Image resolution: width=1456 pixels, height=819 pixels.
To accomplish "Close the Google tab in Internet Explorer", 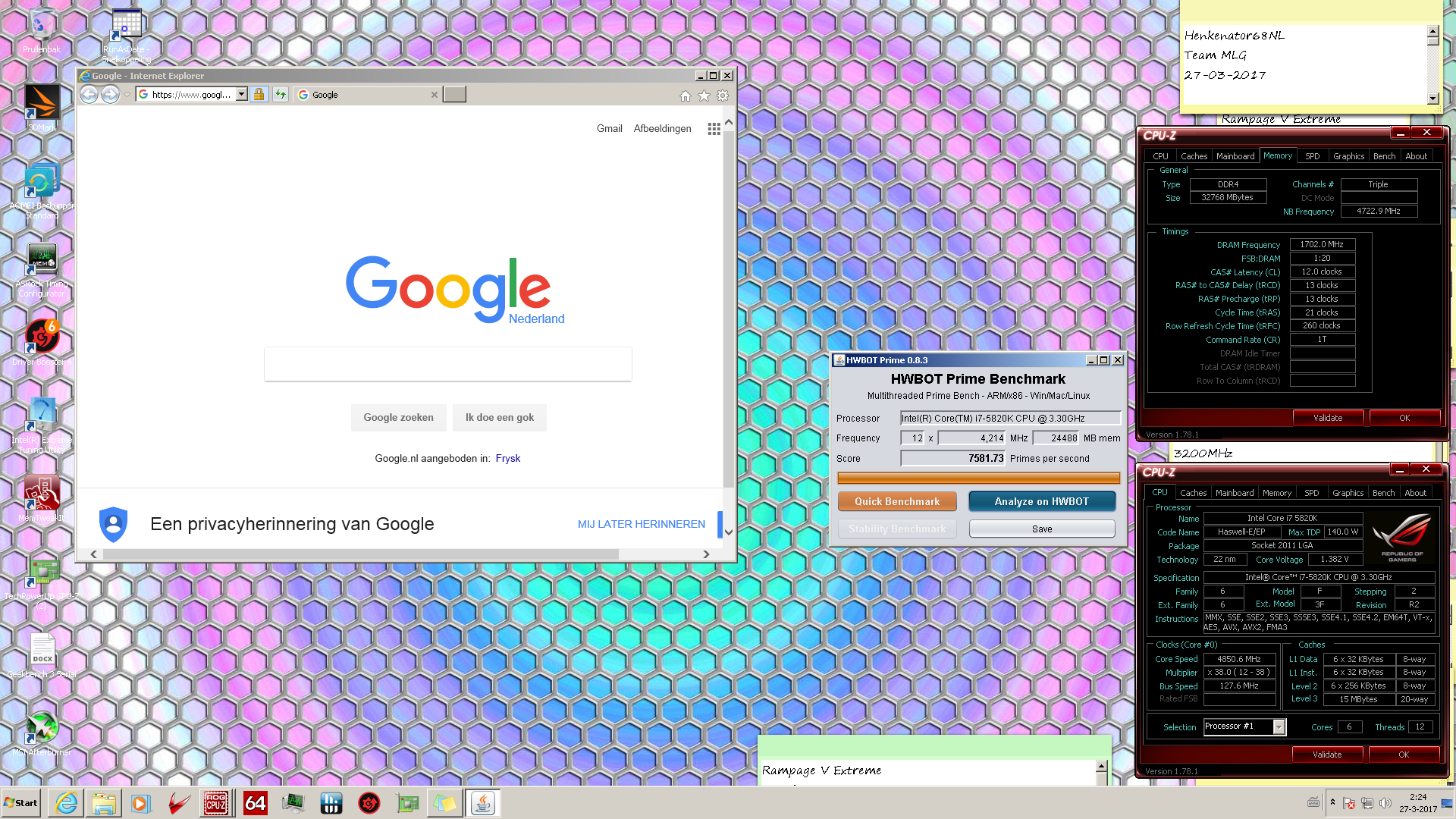I will [435, 95].
